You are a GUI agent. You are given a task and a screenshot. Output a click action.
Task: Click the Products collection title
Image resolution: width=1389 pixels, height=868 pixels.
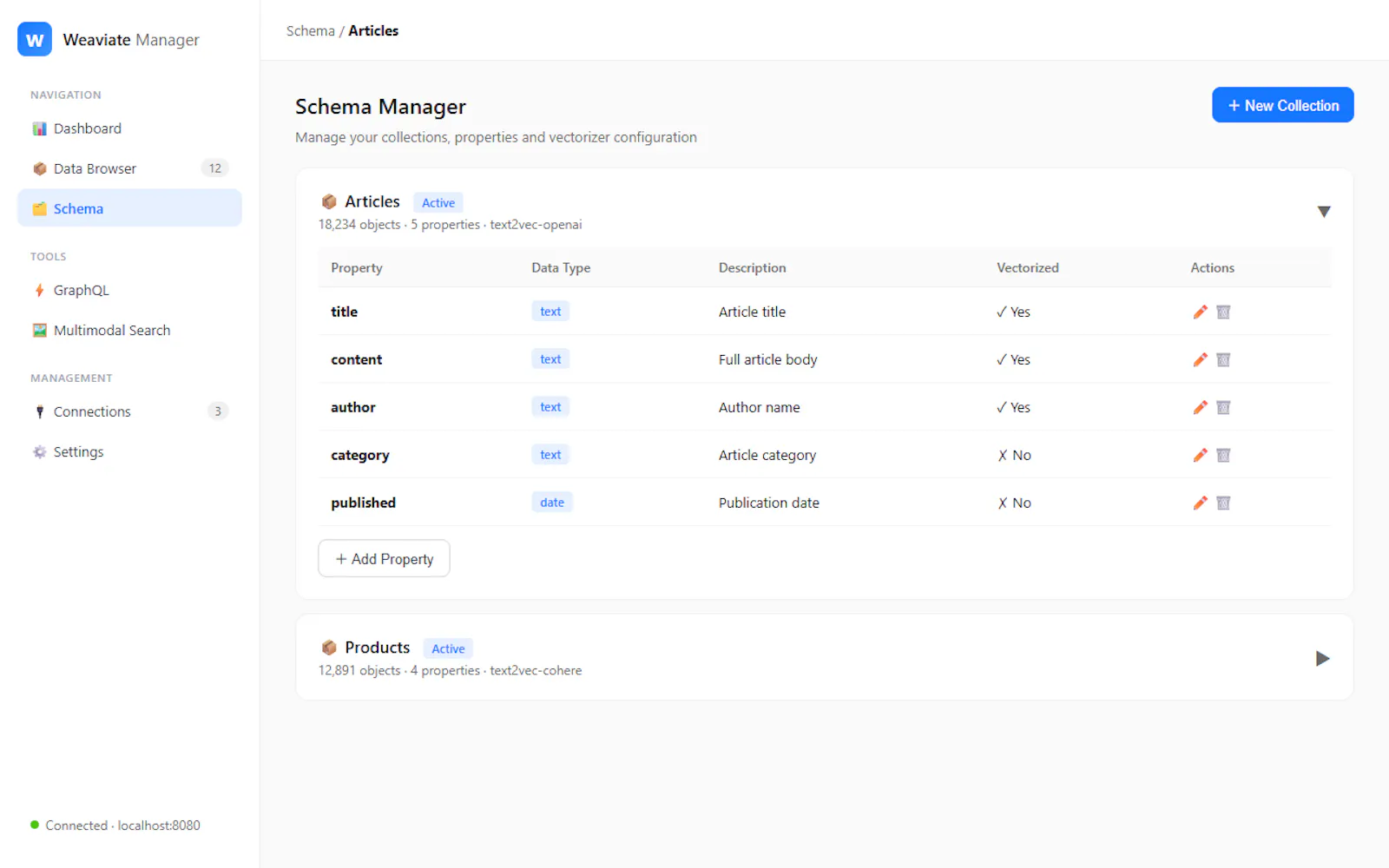[377, 648]
